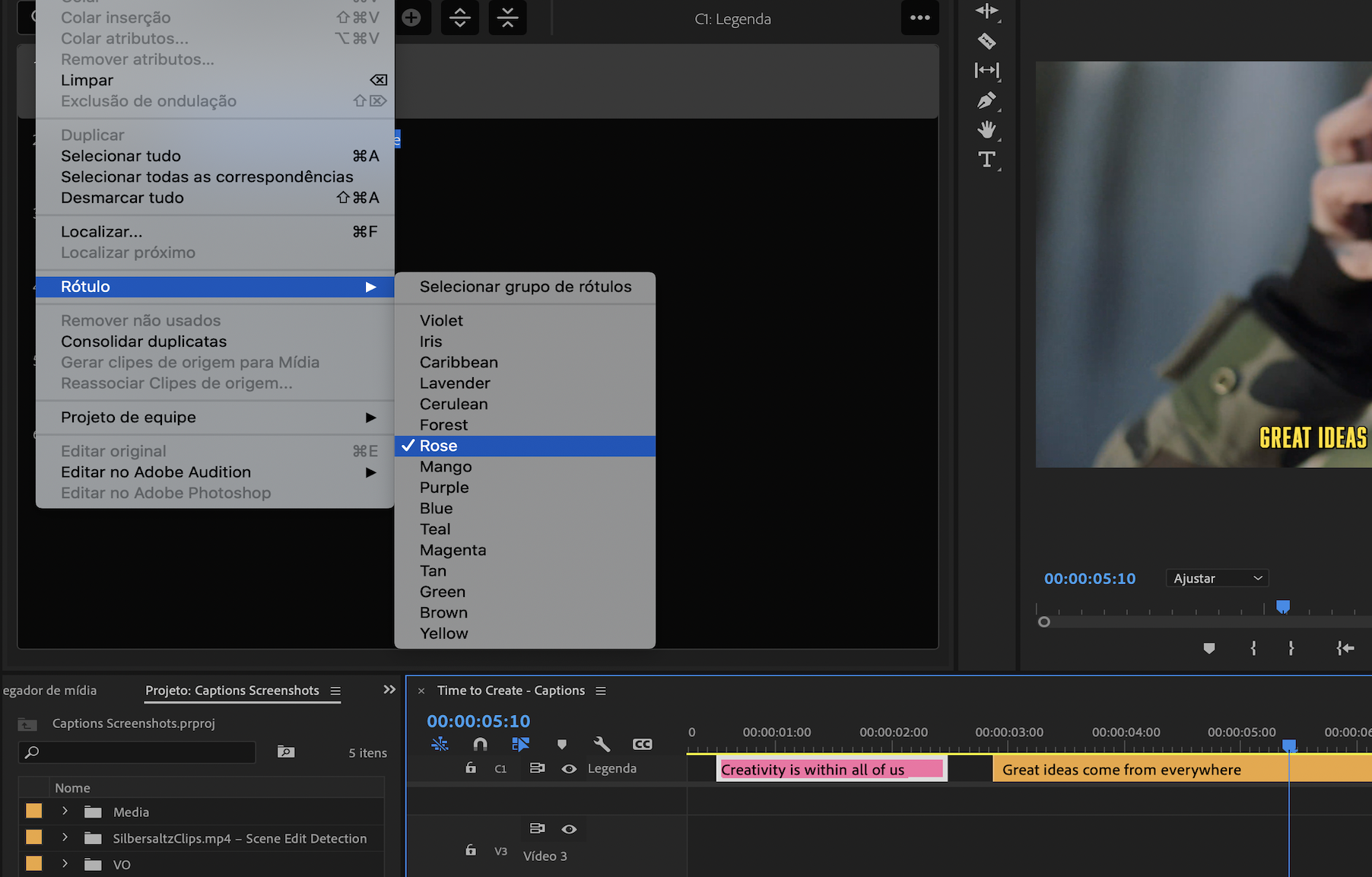
Task: Click the Media bin label color swatch
Action: (x=34, y=811)
